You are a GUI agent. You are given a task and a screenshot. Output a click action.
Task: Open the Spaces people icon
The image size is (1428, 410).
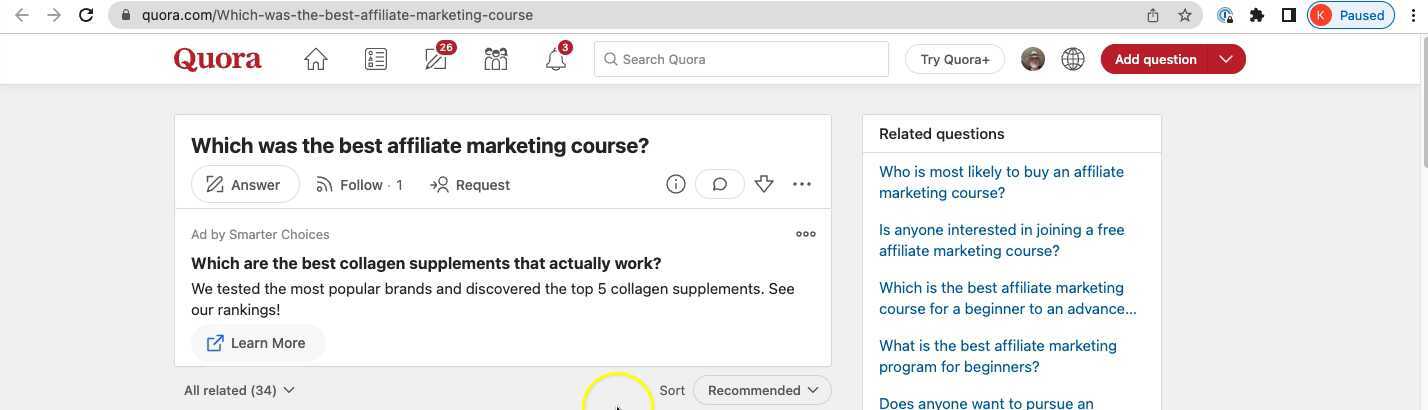(496, 60)
